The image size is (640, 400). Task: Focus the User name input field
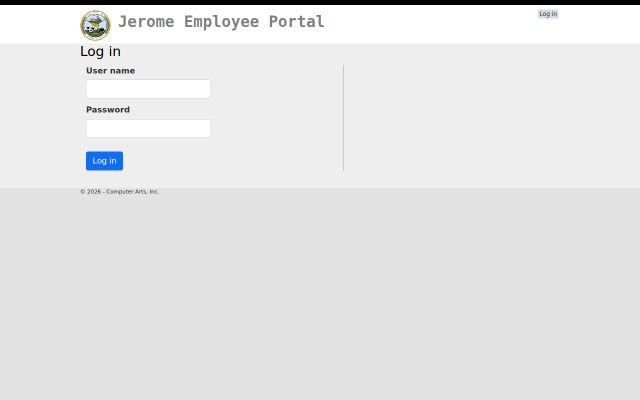[x=148, y=89]
